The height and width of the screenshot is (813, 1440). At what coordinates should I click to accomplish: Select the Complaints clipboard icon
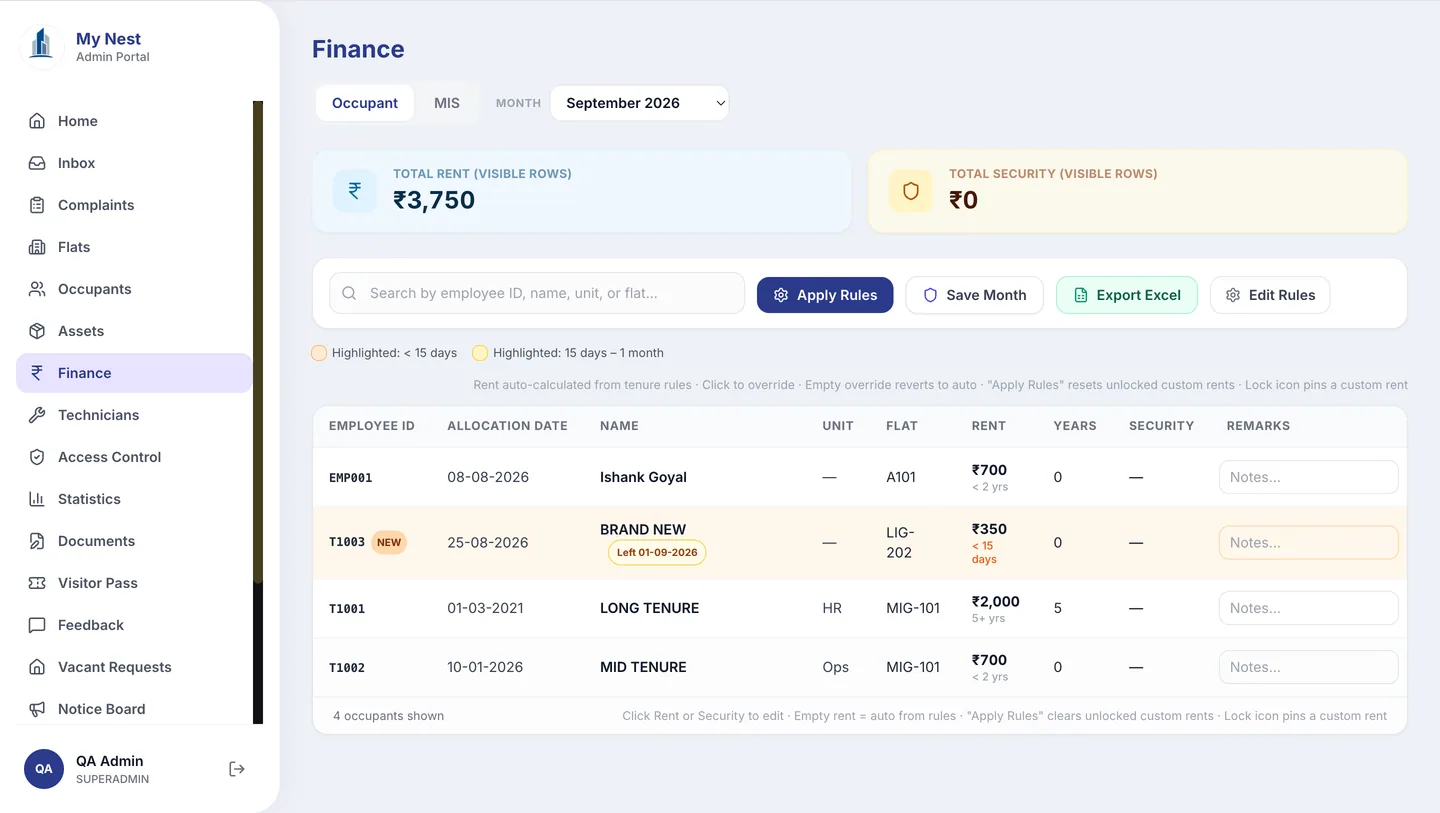[37, 205]
